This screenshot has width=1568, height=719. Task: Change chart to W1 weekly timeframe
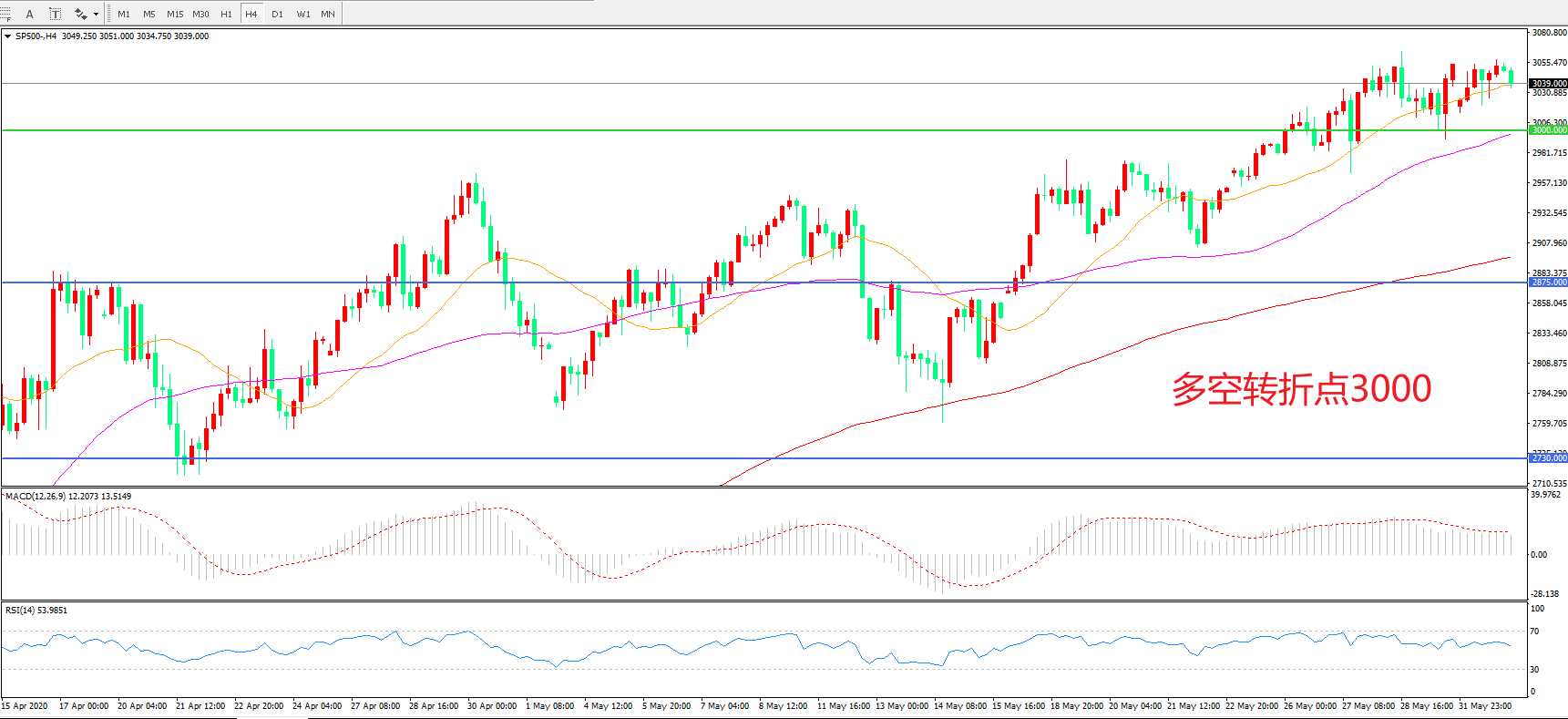(x=303, y=14)
